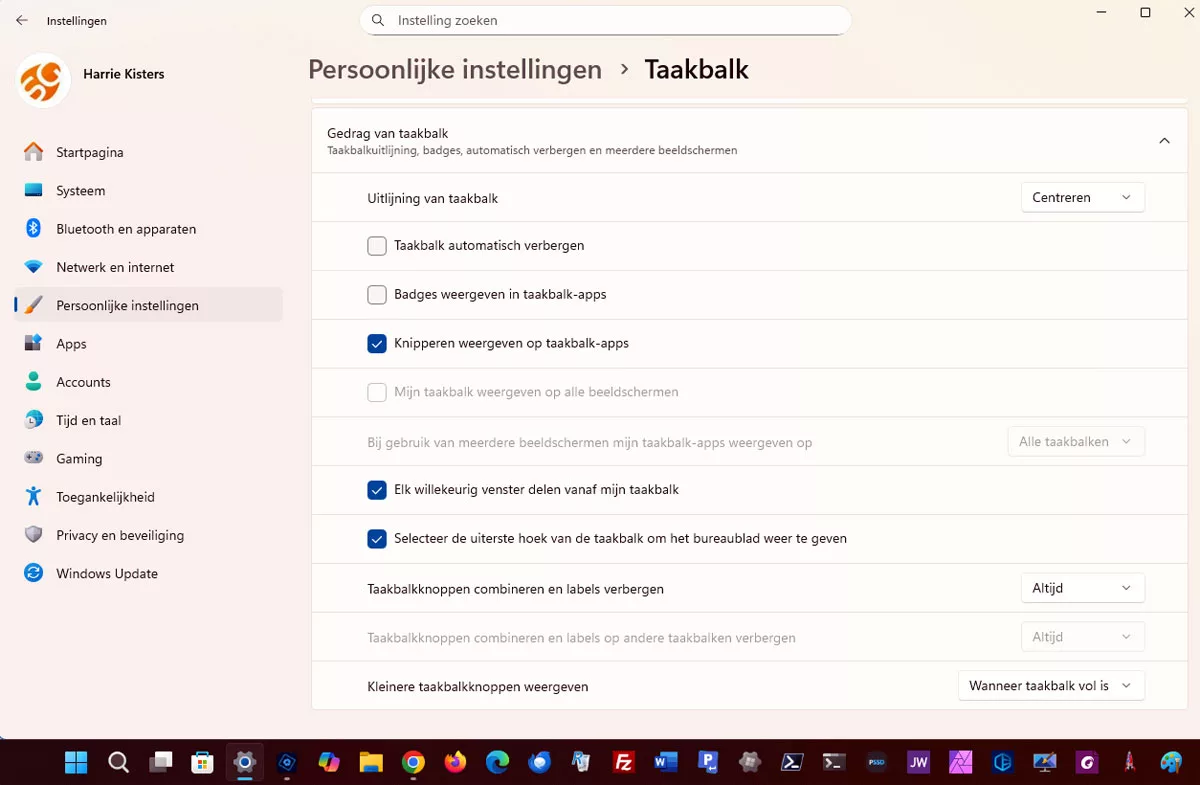
Task: Collapse the Gedrag van taakbalk section
Action: (1164, 141)
